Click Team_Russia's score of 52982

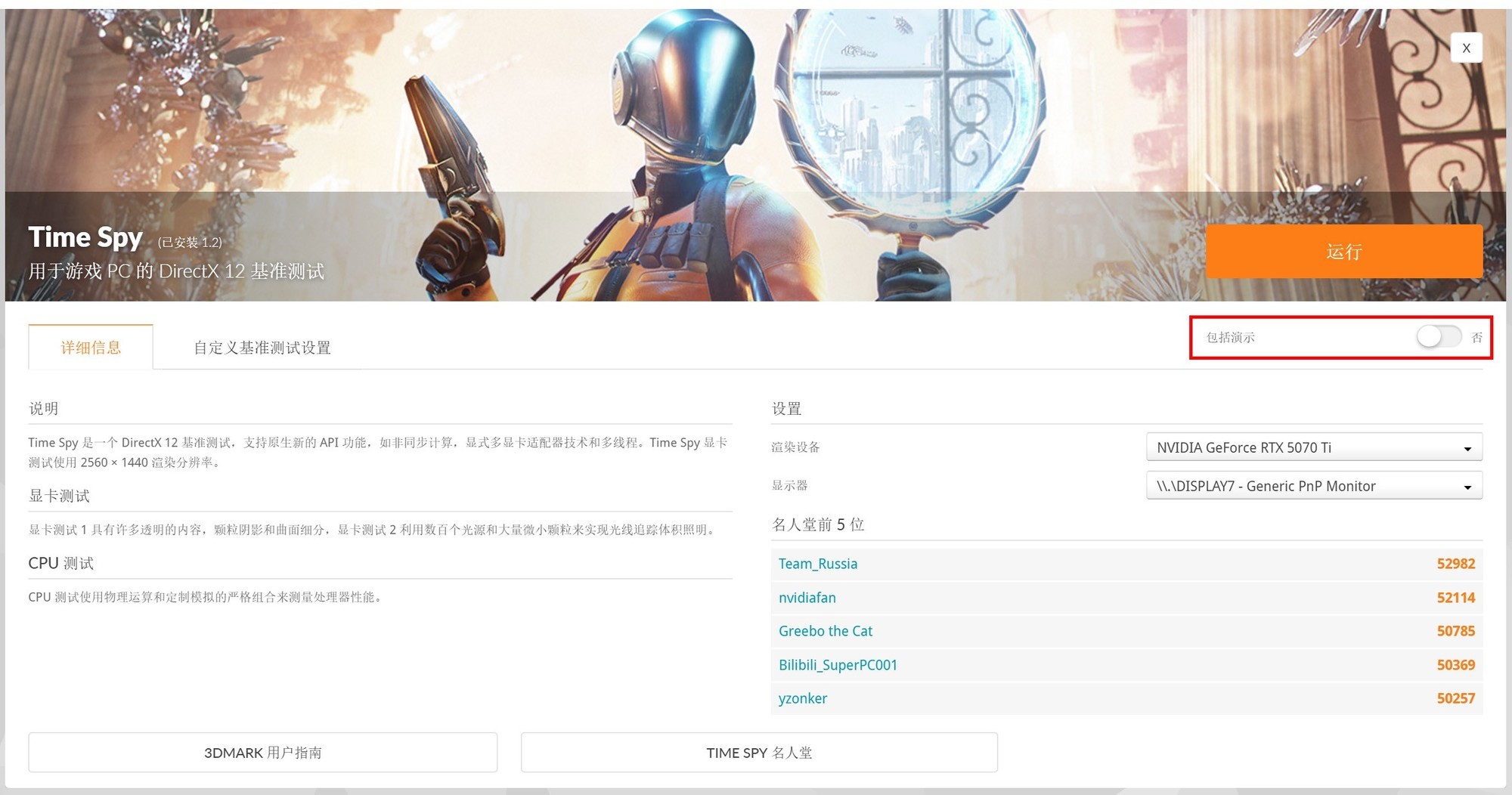(x=1455, y=564)
